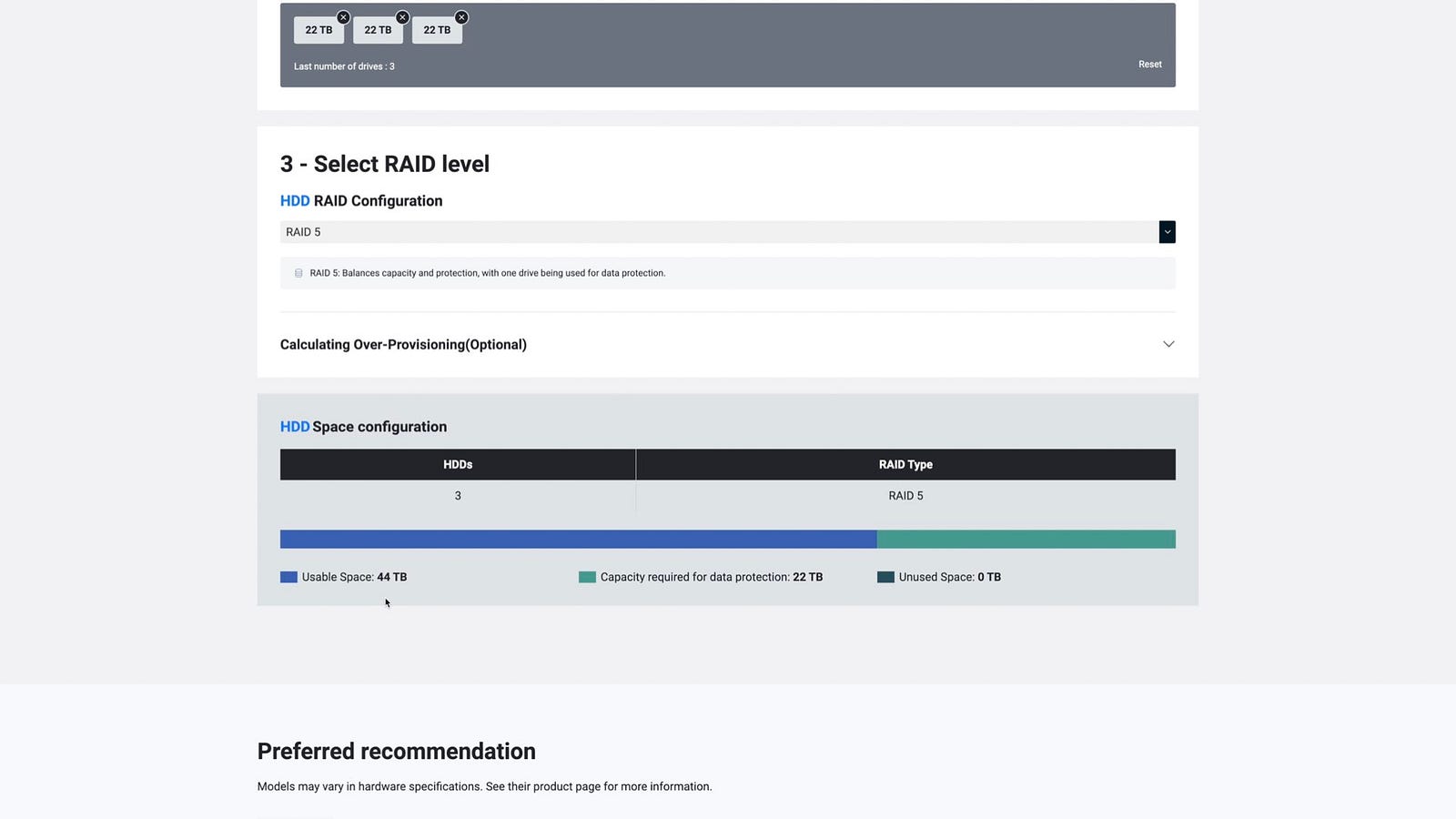
Task: Click the HDDs column header
Action: click(x=458, y=464)
